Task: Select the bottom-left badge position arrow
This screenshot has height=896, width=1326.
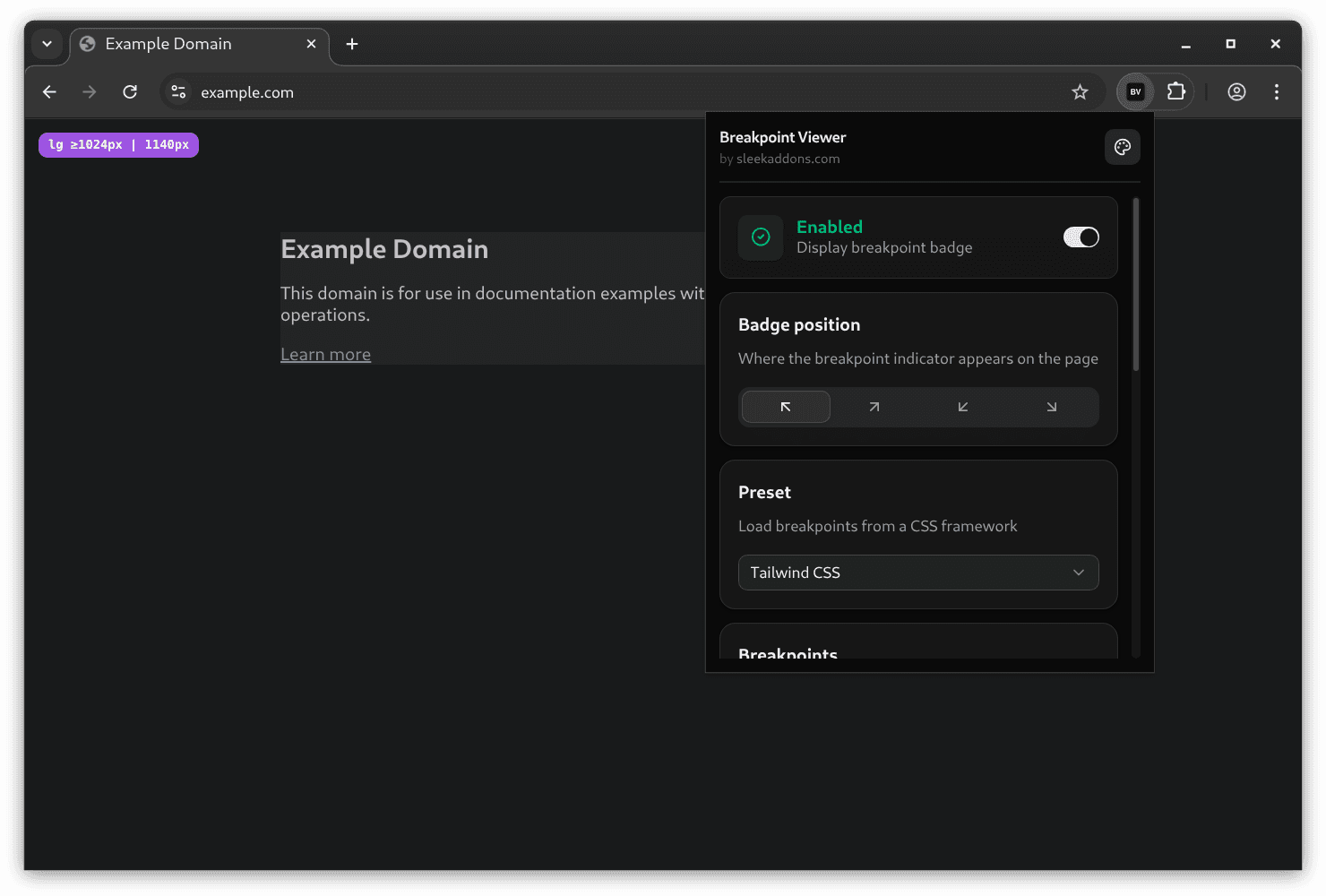Action: (x=962, y=407)
